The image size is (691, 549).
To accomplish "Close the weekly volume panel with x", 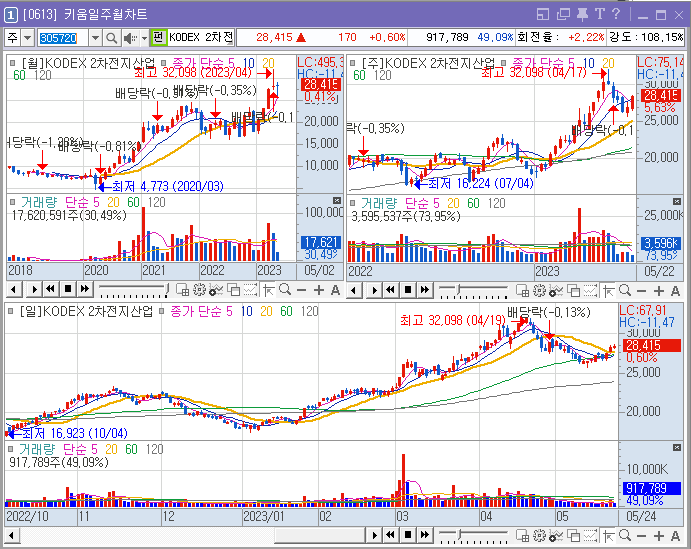I will coord(677,201).
